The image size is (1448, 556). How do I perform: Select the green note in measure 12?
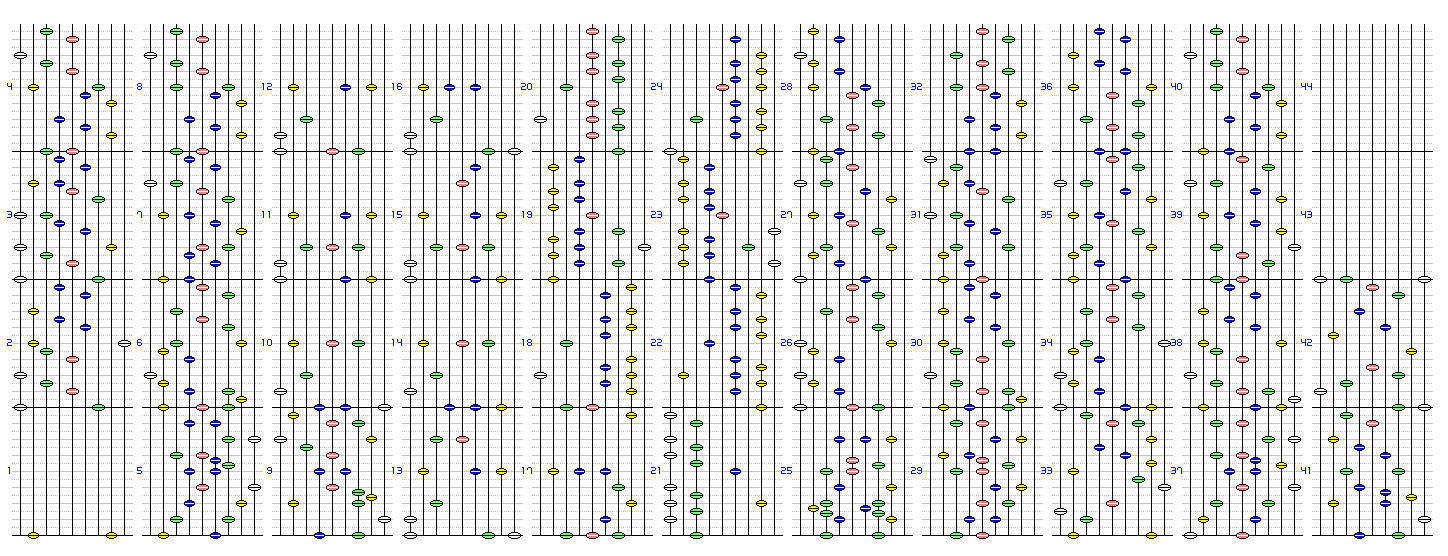click(306, 119)
